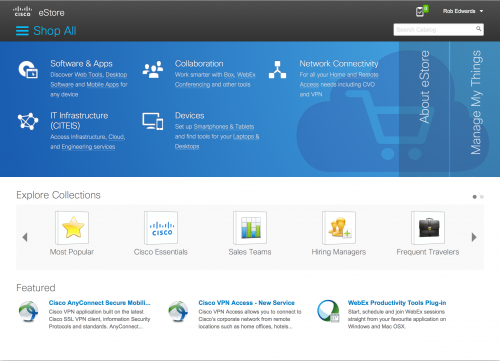Open the Devices heading link
The width and height of the screenshot is (500, 361).
pyautogui.click(x=190, y=115)
